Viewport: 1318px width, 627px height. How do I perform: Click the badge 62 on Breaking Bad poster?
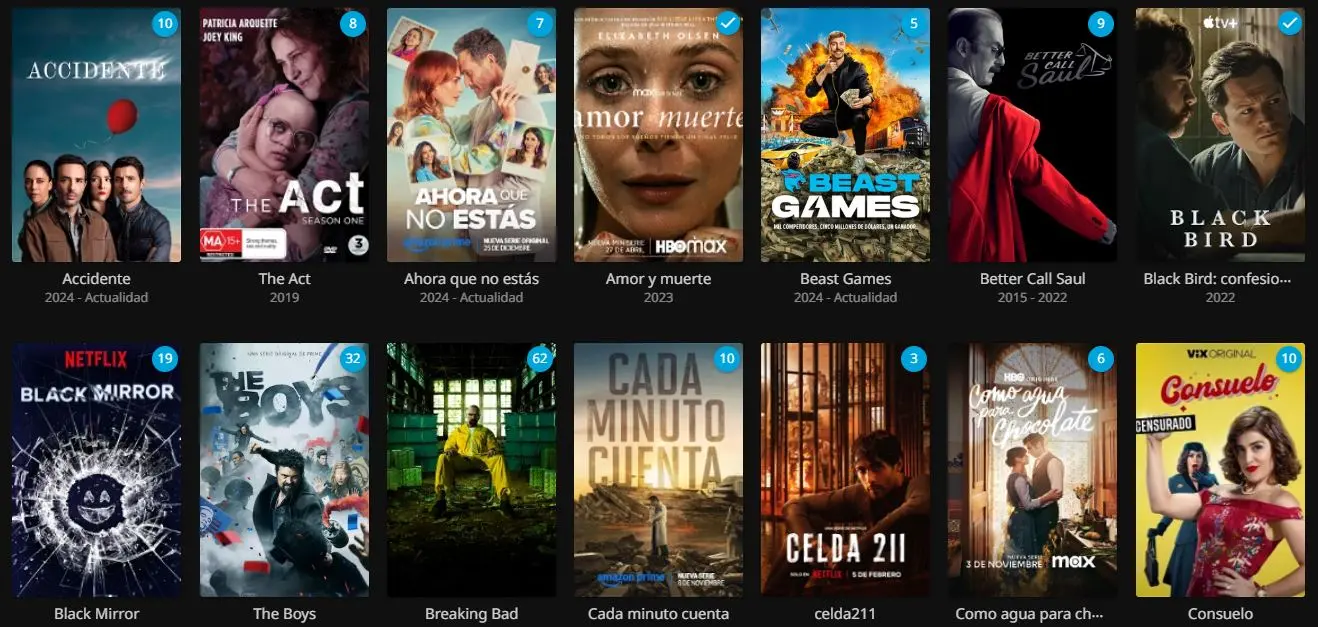point(540,358)
